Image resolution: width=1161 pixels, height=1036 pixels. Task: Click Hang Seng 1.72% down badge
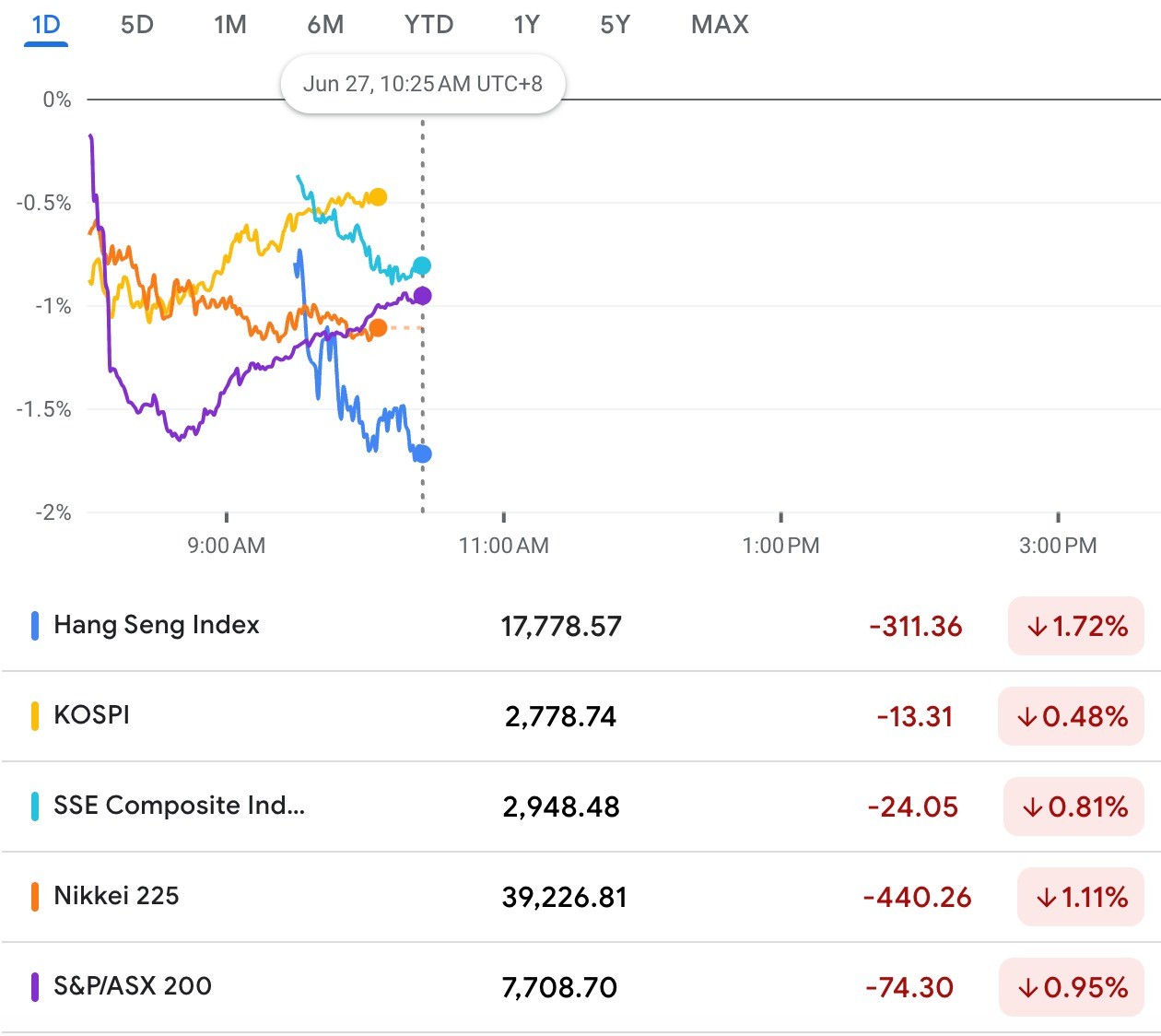tap(1076, 627)
